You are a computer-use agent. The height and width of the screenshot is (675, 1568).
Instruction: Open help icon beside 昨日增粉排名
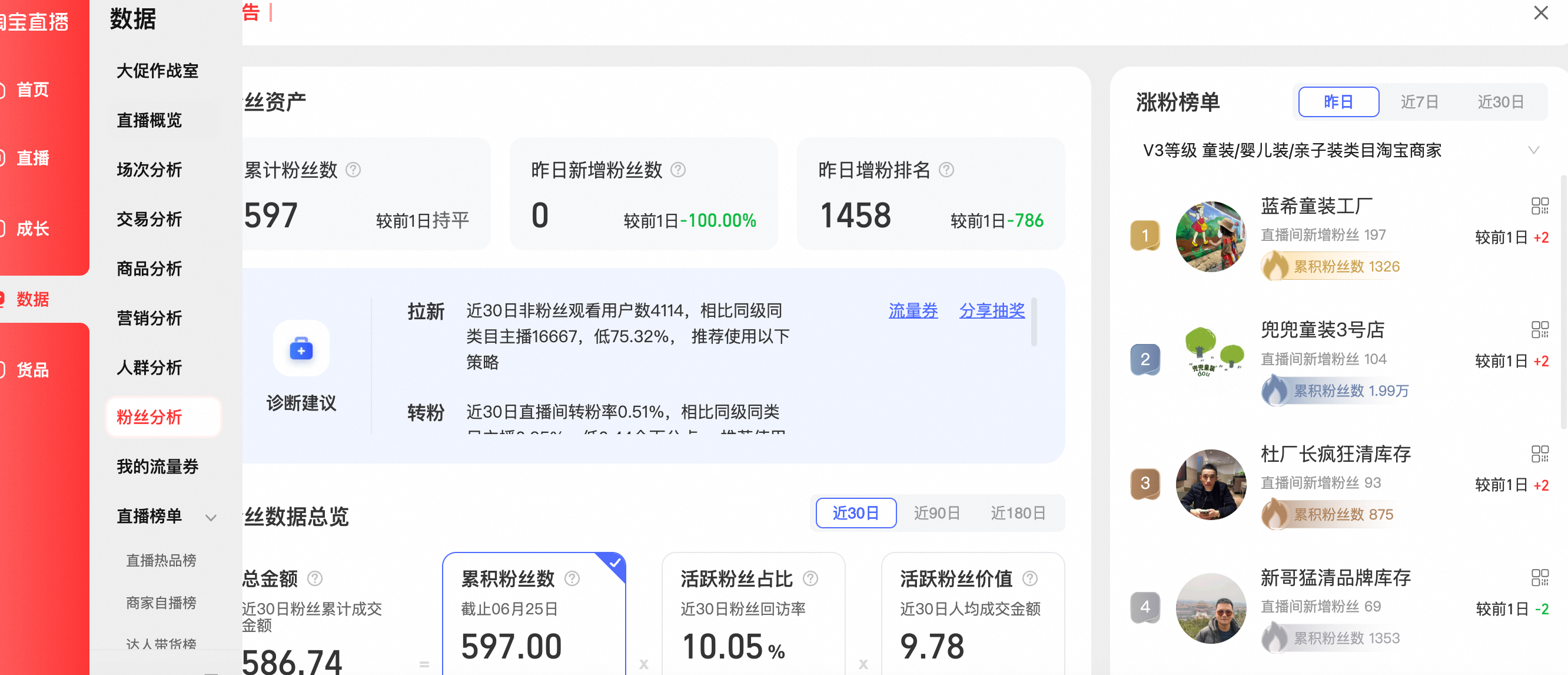pos(946,170)
